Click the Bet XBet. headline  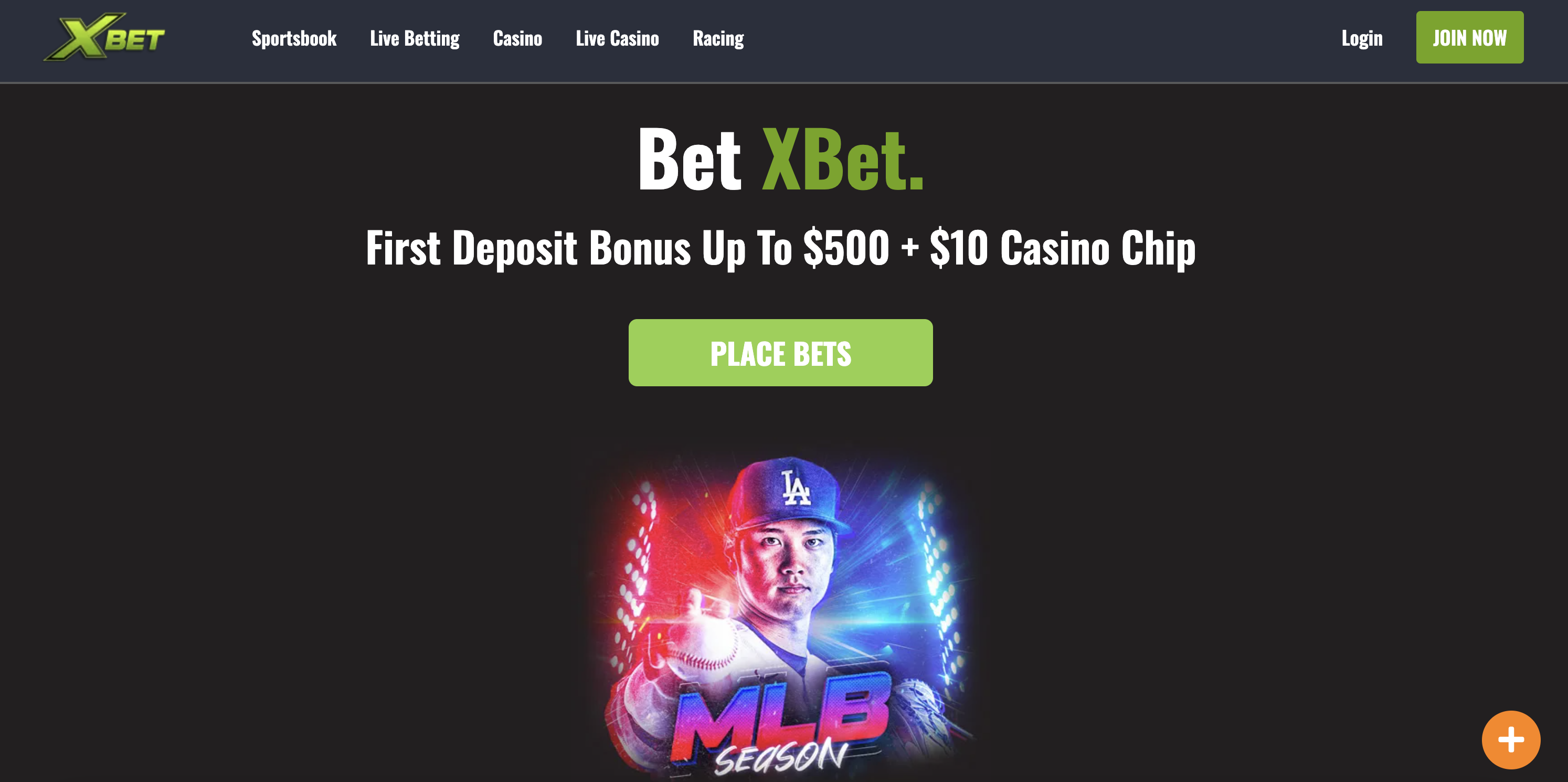pos(781,159)
